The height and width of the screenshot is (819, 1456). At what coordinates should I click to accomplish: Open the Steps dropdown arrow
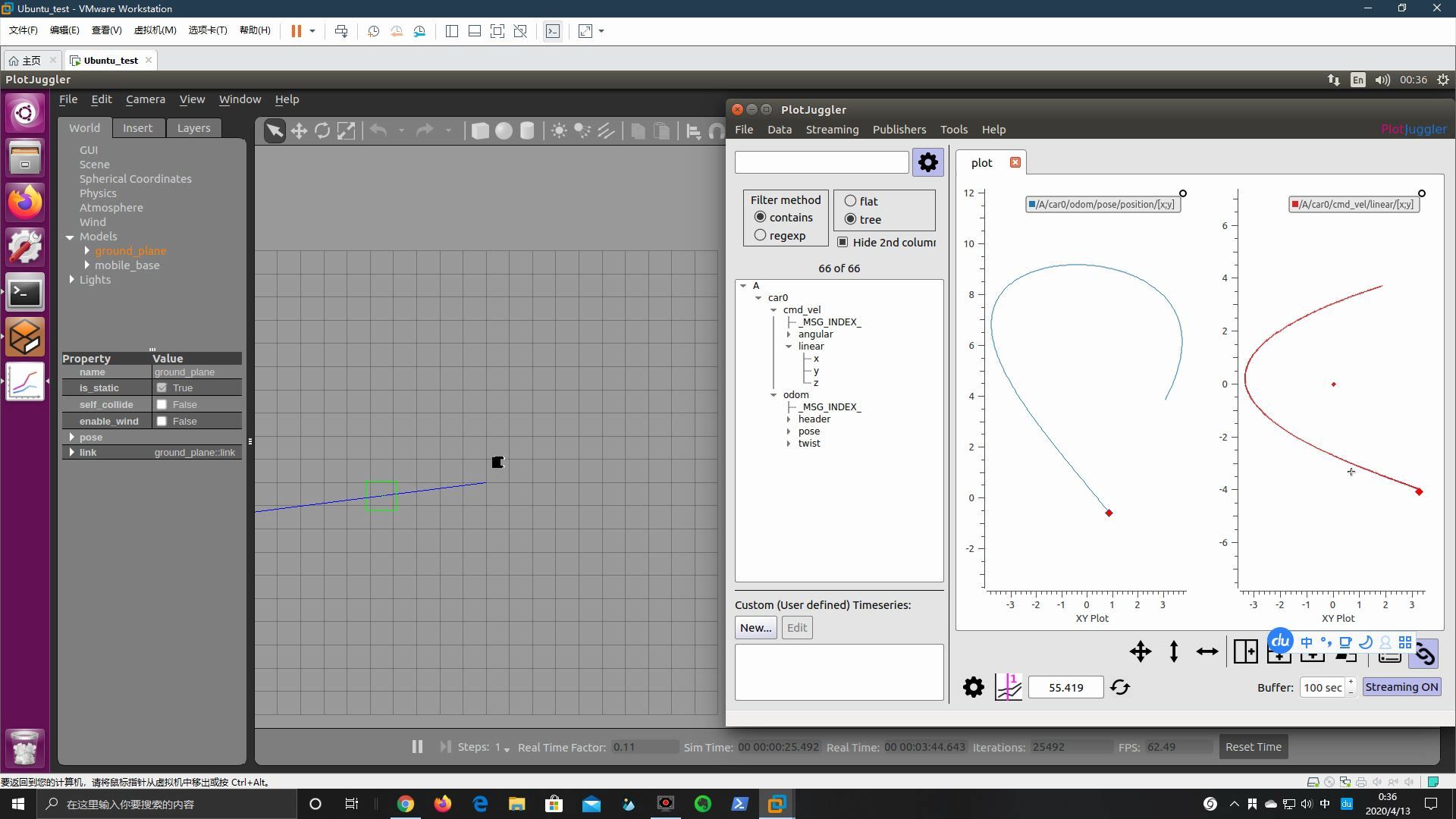[x=507, y=748]
